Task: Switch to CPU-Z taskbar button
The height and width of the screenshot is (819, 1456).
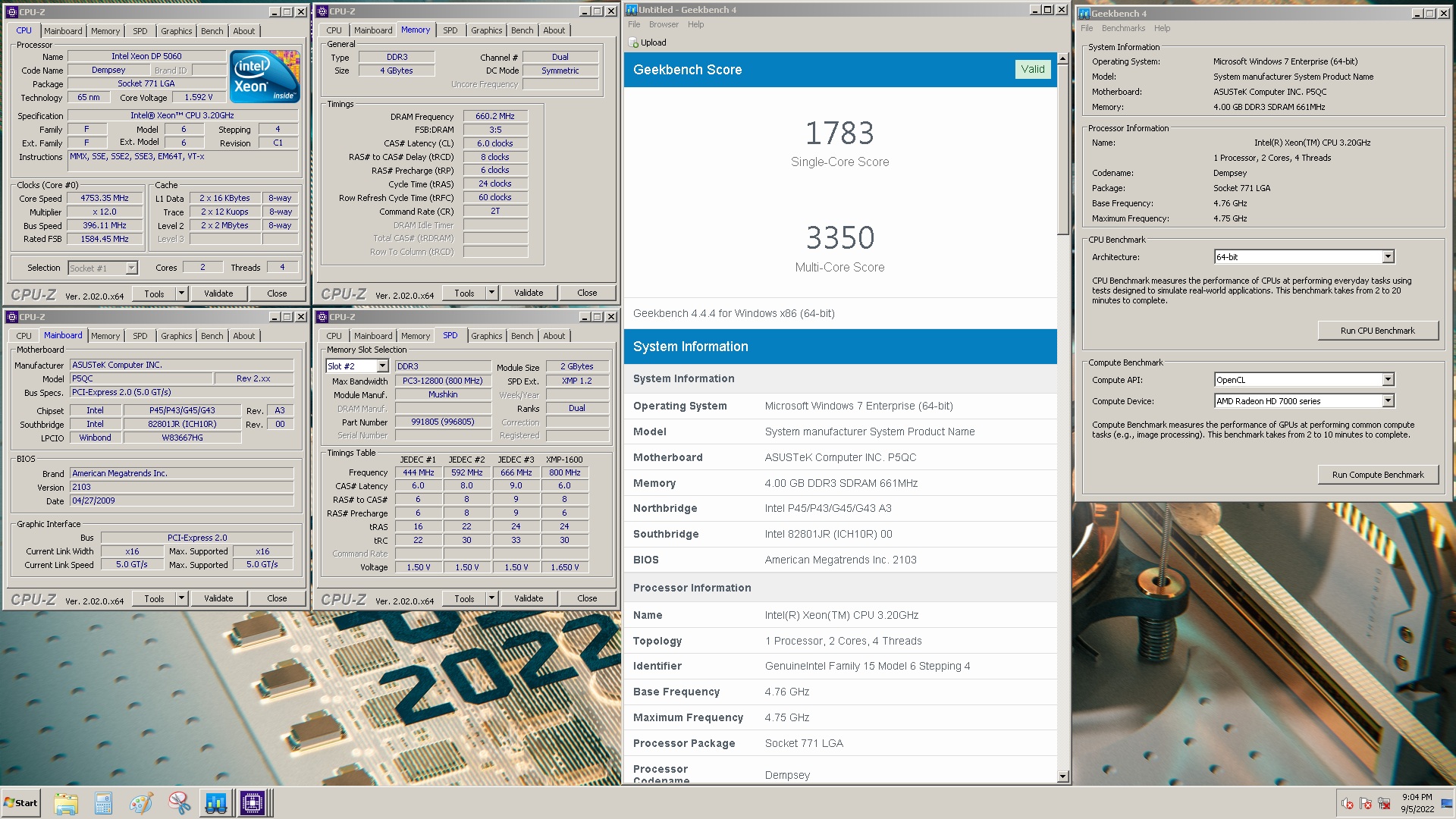Action: pyautogui.click(x=253, y=803)
